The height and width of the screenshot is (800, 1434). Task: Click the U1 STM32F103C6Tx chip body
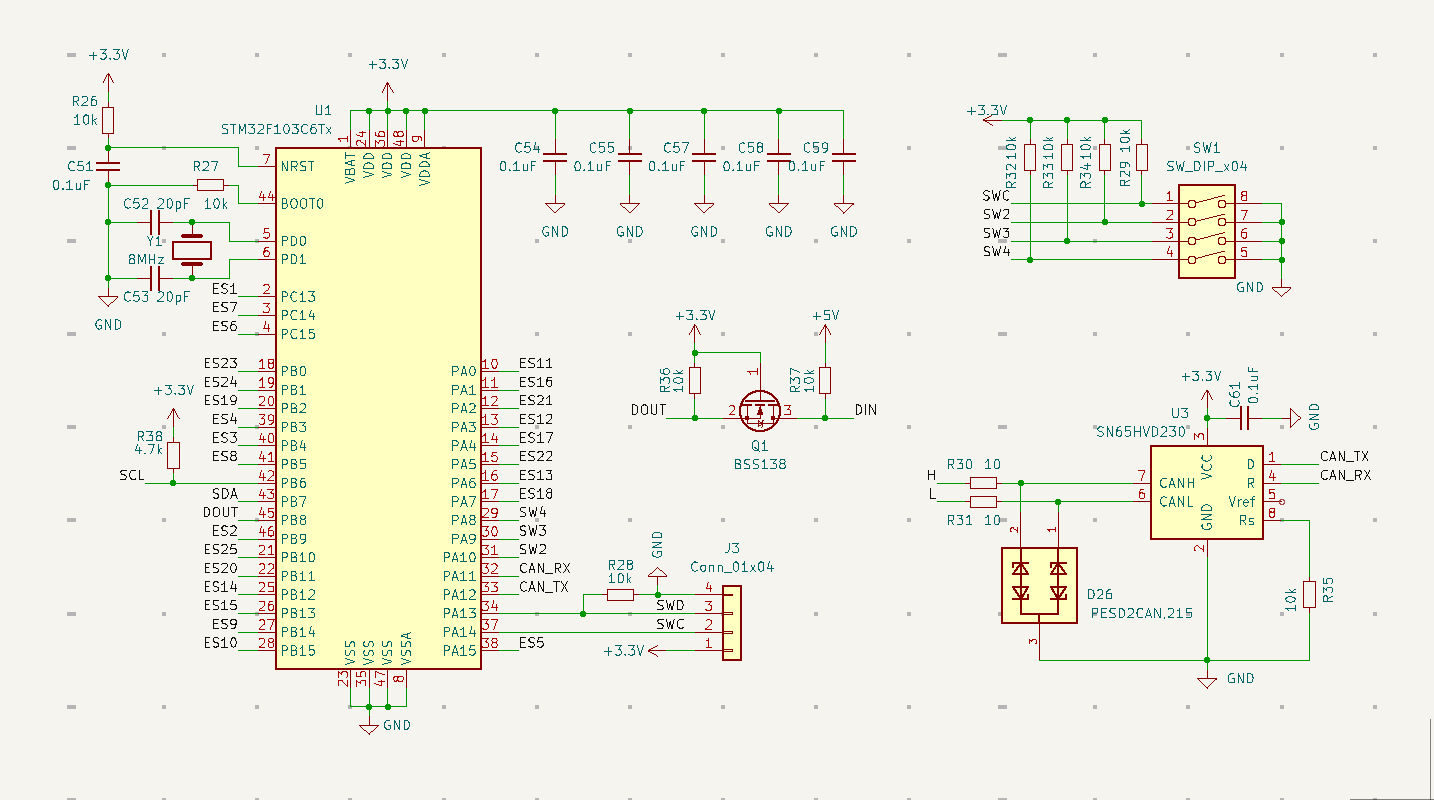click(378, 408)
